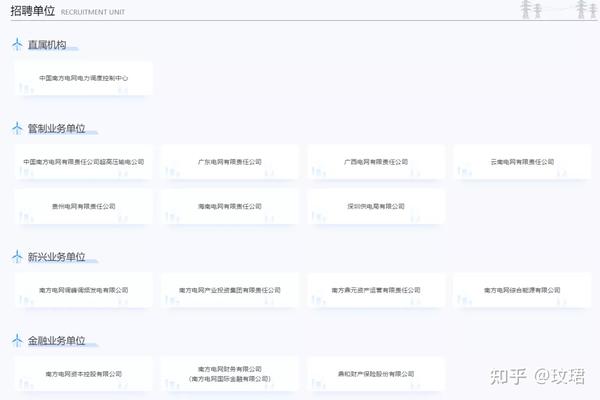Select 南方电网资本控股有限公司 card
This screenshot has width=600, height=400.
point(83,374)
